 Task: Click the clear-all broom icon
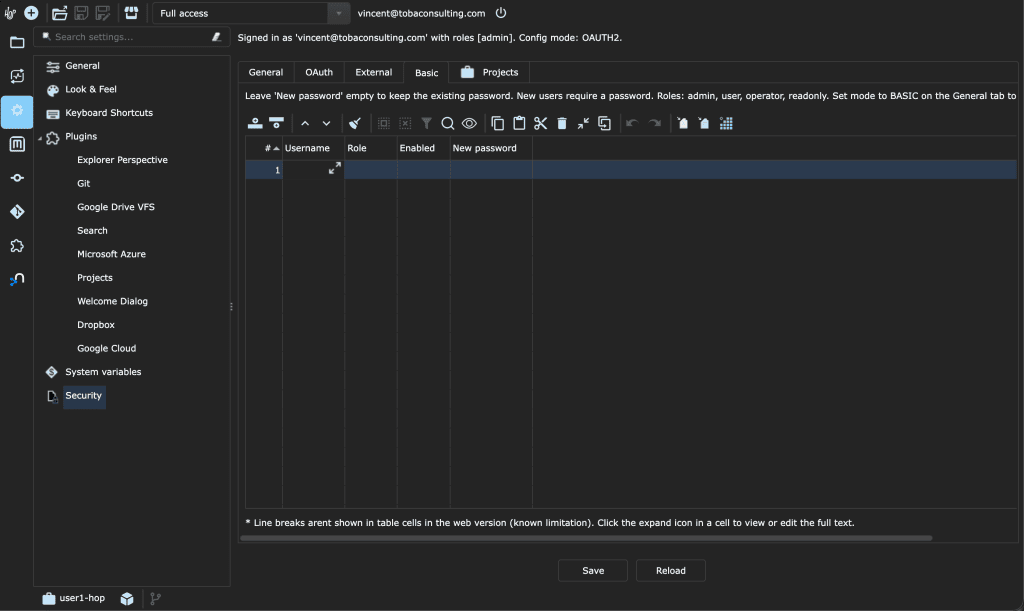coord(355,123)
